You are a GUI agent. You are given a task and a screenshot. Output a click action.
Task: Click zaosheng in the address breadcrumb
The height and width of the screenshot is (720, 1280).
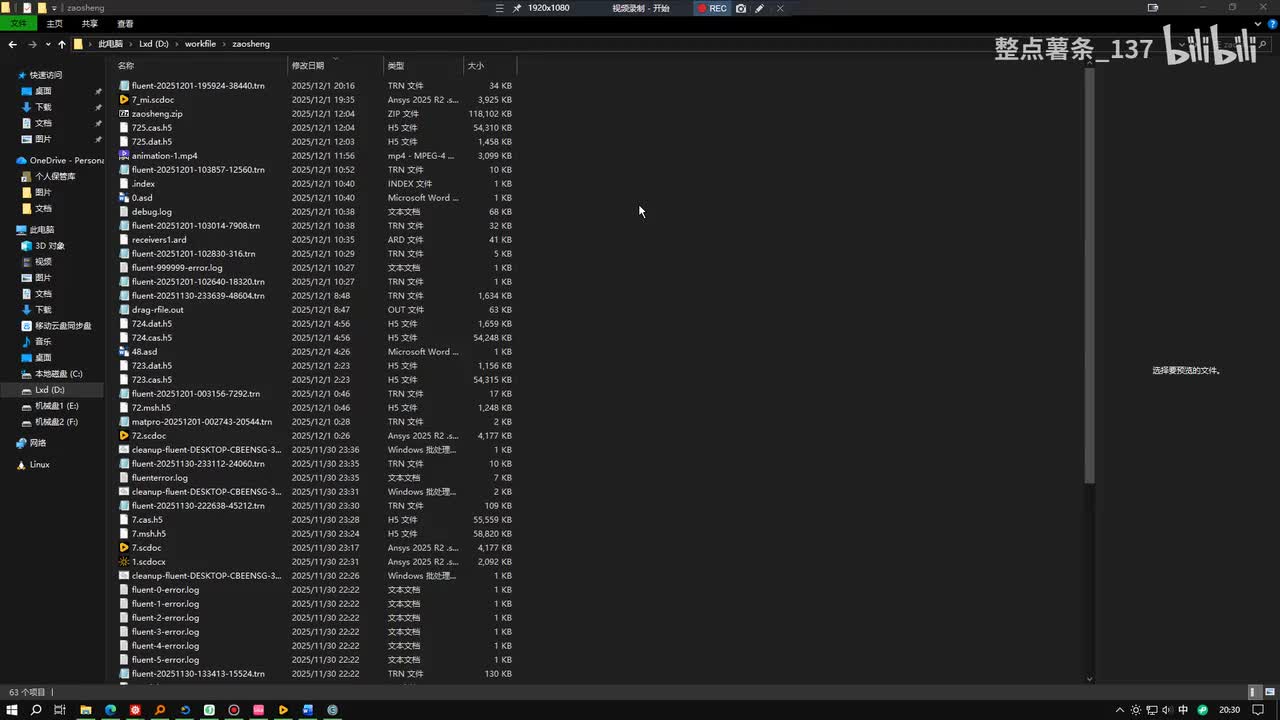251,44
